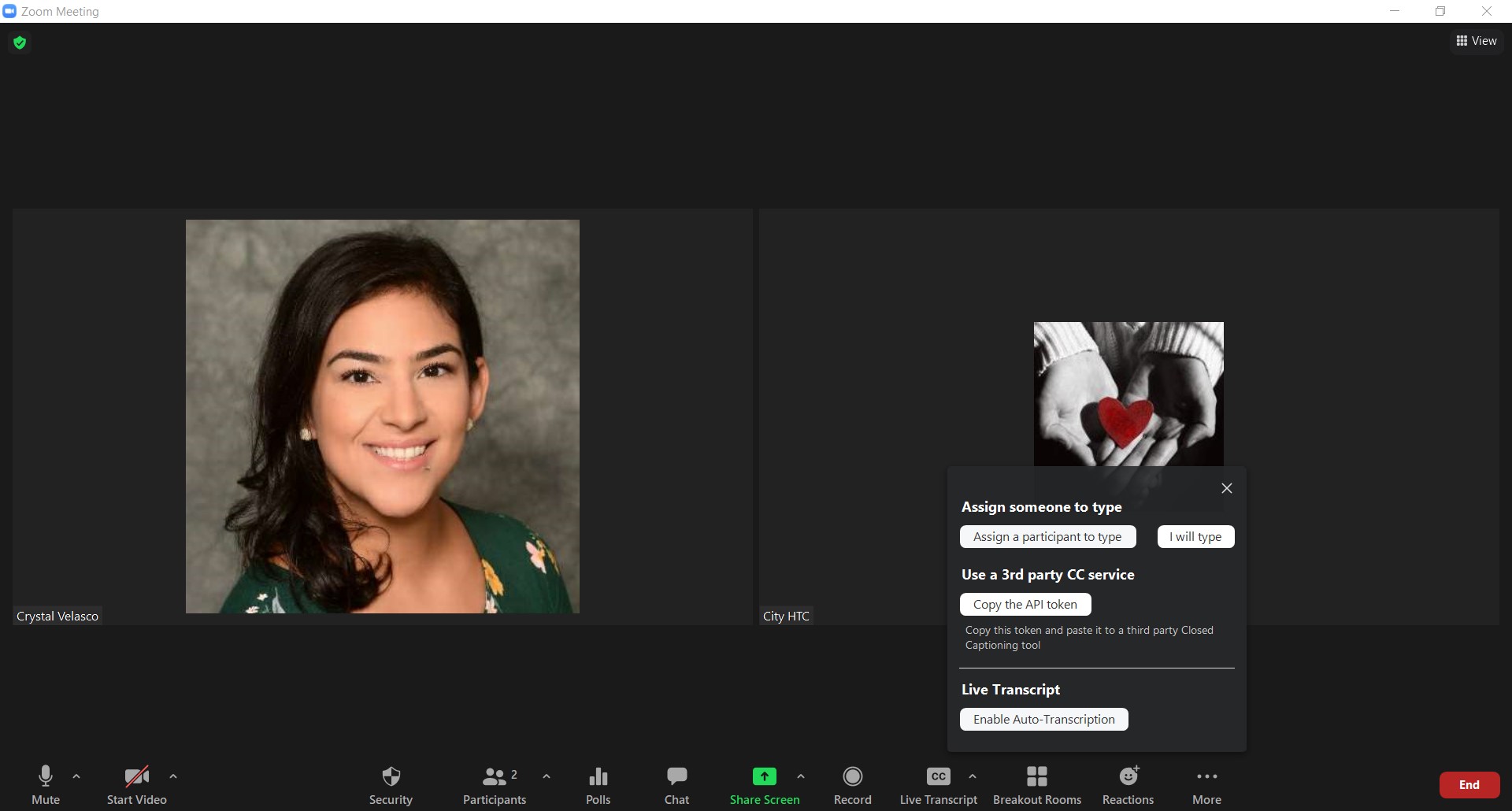
Task: Close the Live Transcript popup panel
Action: tap(1226, 488)
